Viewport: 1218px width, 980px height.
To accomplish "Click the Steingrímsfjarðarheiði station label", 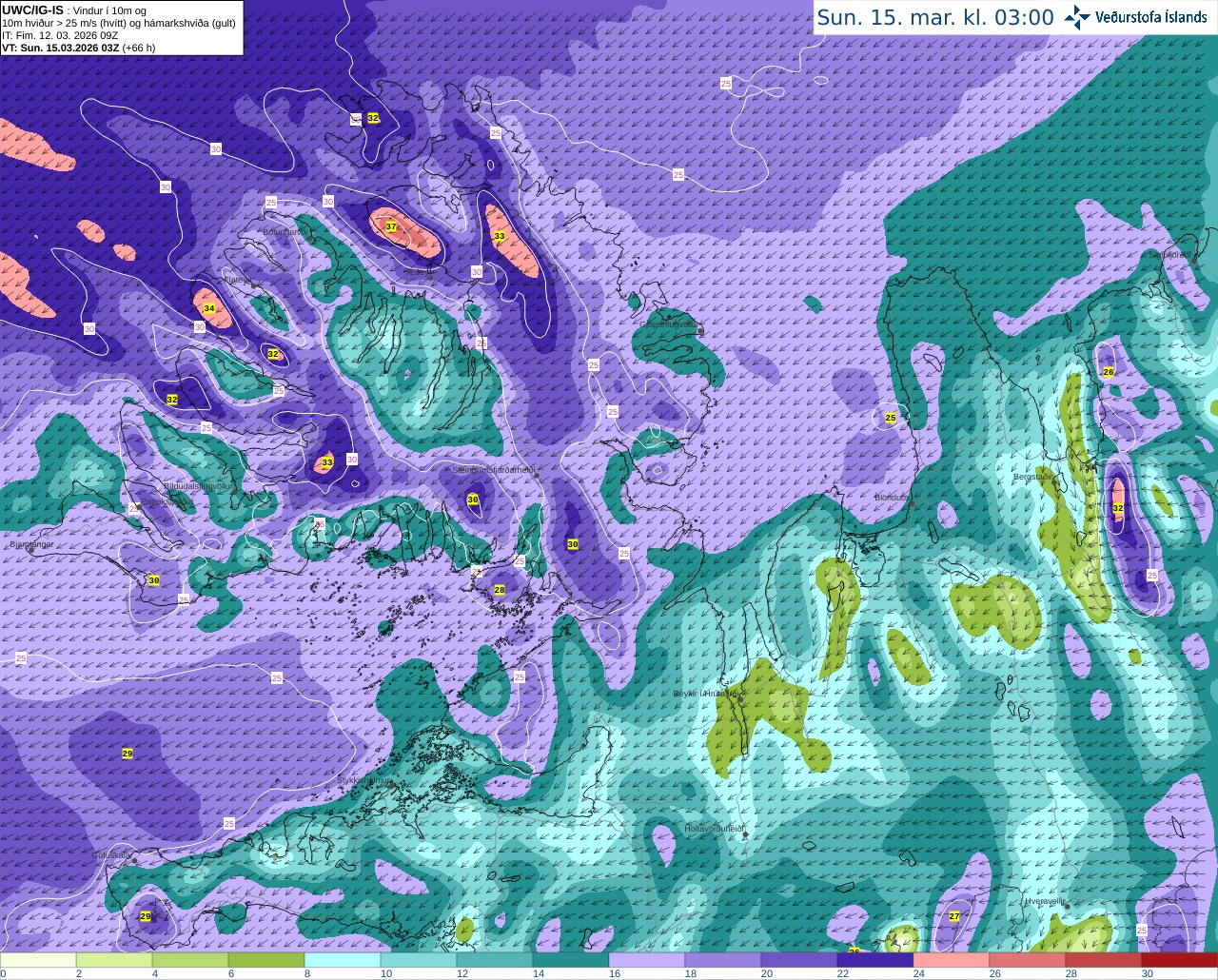I will [x=493, y=470].
